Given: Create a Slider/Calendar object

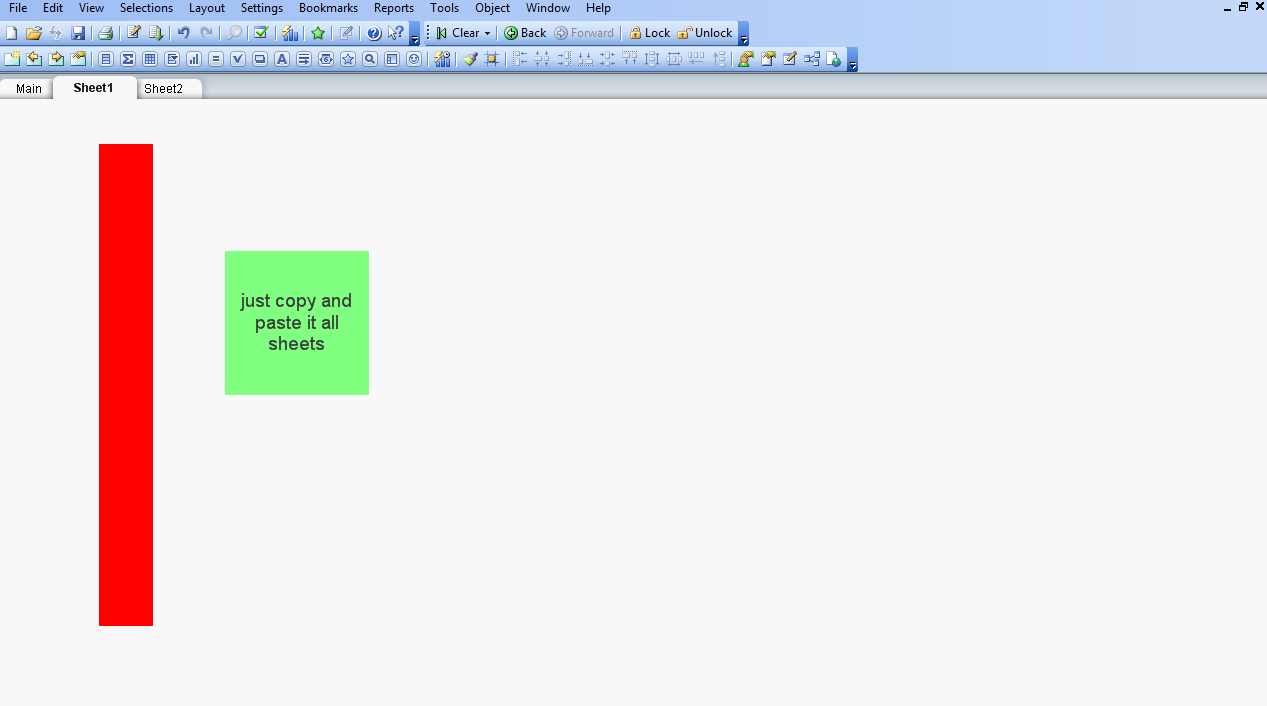Looking at the screenshot, I should [x=326, y=59].
